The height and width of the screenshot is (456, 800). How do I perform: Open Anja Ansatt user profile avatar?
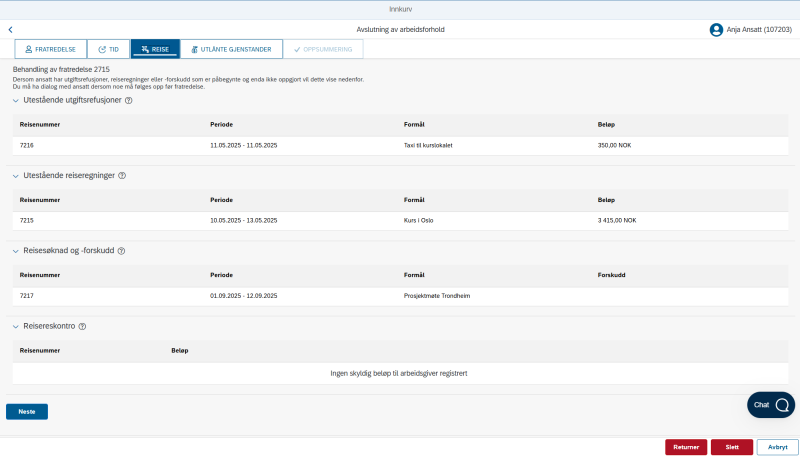pos(716,30)
